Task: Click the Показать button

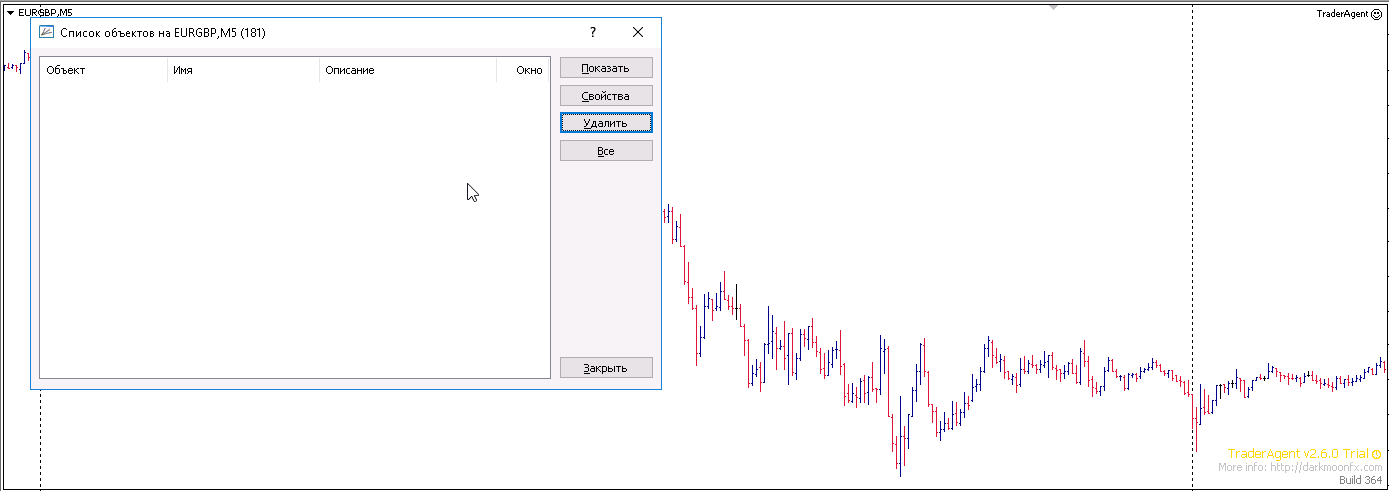Action: [x=606, y=68]
